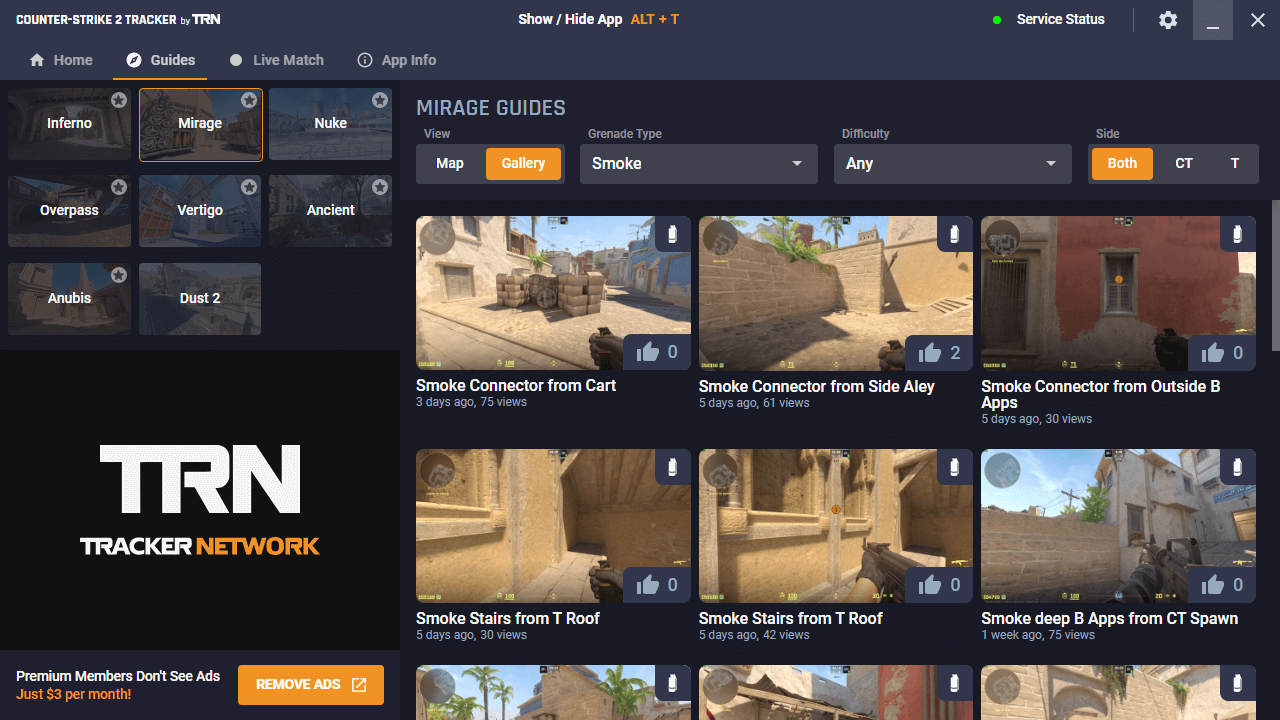The height and width of the screenshot is (720, 1280).
Task: Click smoke grenade icon on Side Aley guide
Action: (x=956, y=234)
